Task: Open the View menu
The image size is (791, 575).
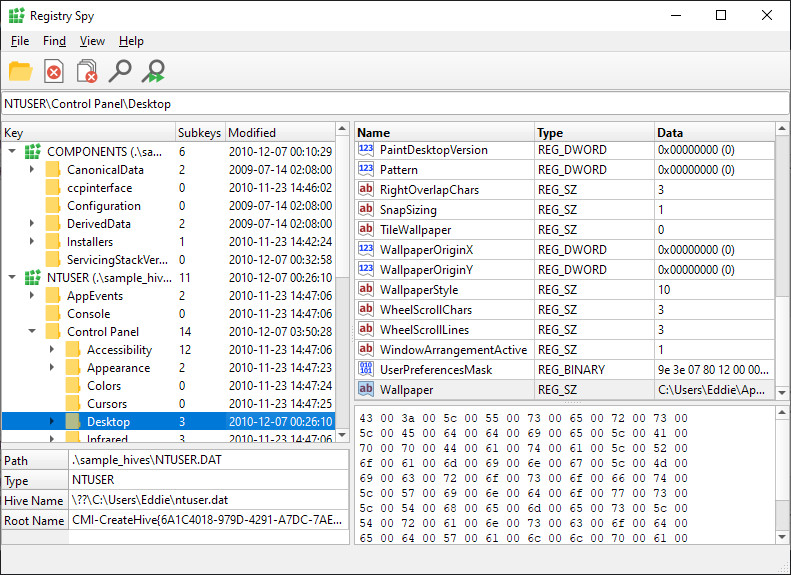Action: pyautogui.click(x=92, y=41)
